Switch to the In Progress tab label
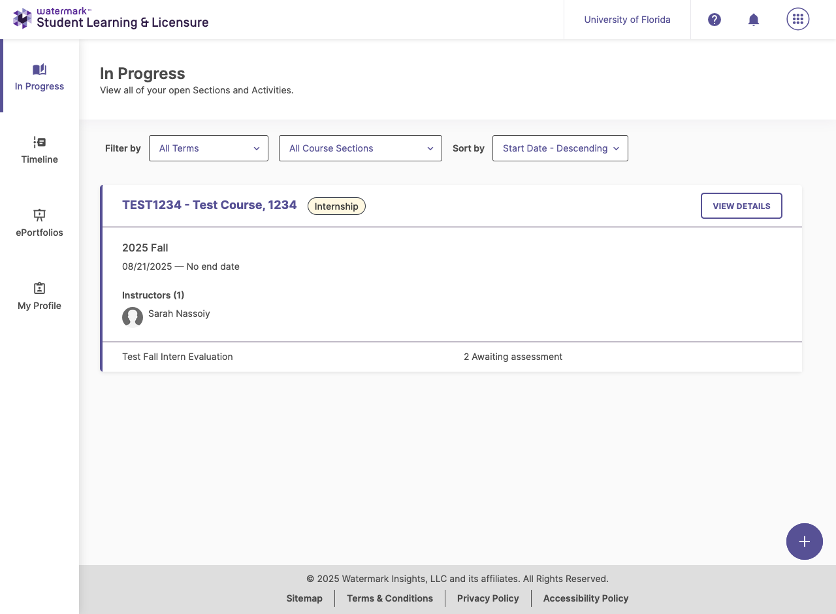836x614 pixels. (39, 86)
